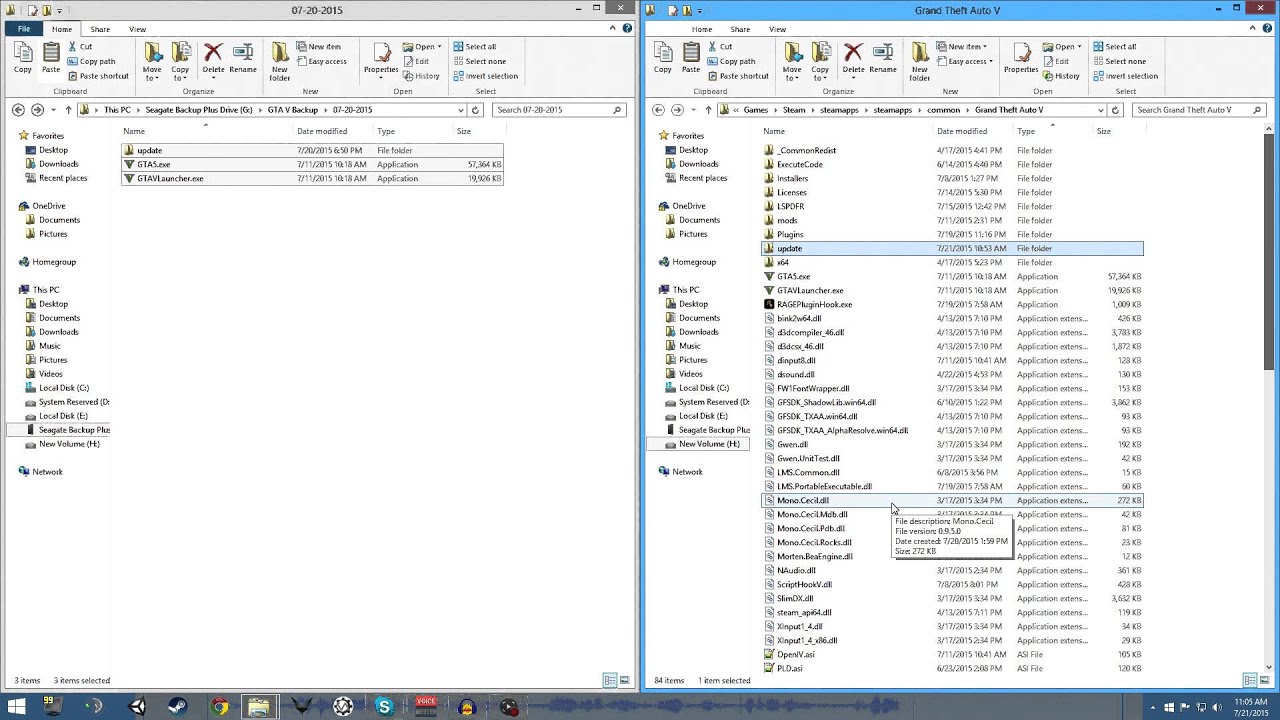Click Rename icon in left window ribbon

(243, 58)
